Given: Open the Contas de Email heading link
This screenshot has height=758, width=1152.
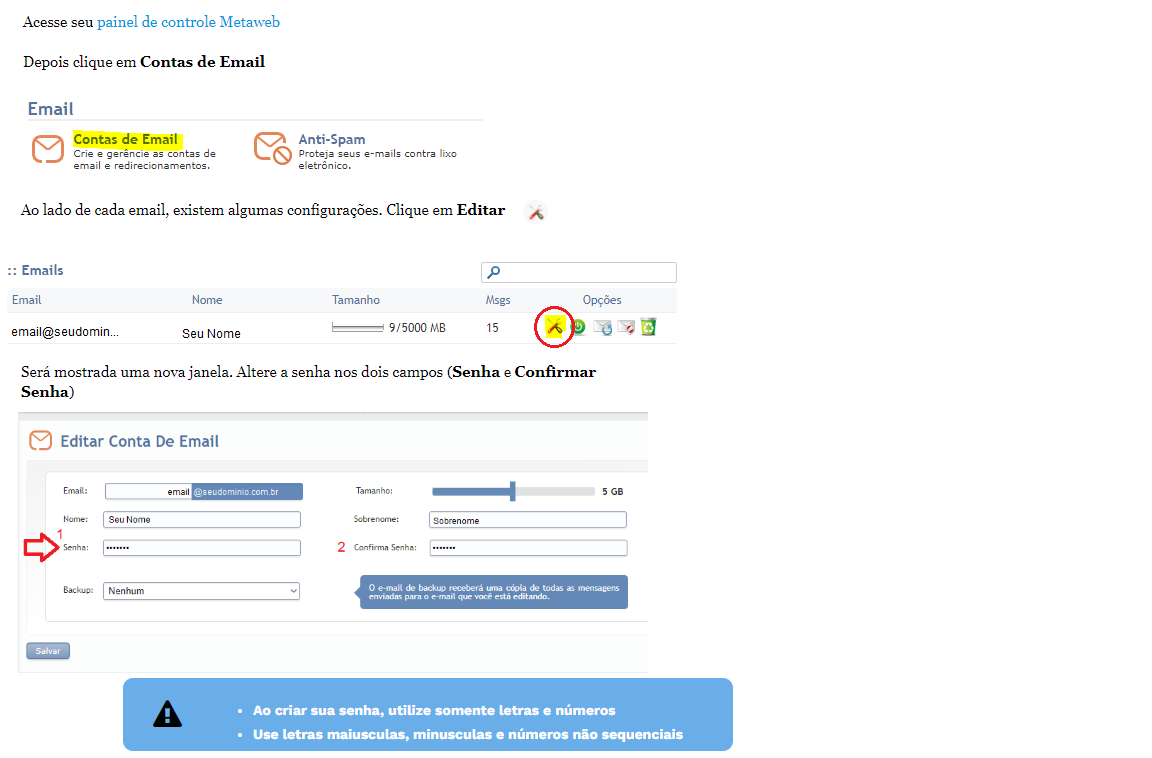Looking at the screenshot, I should (125, 140).
